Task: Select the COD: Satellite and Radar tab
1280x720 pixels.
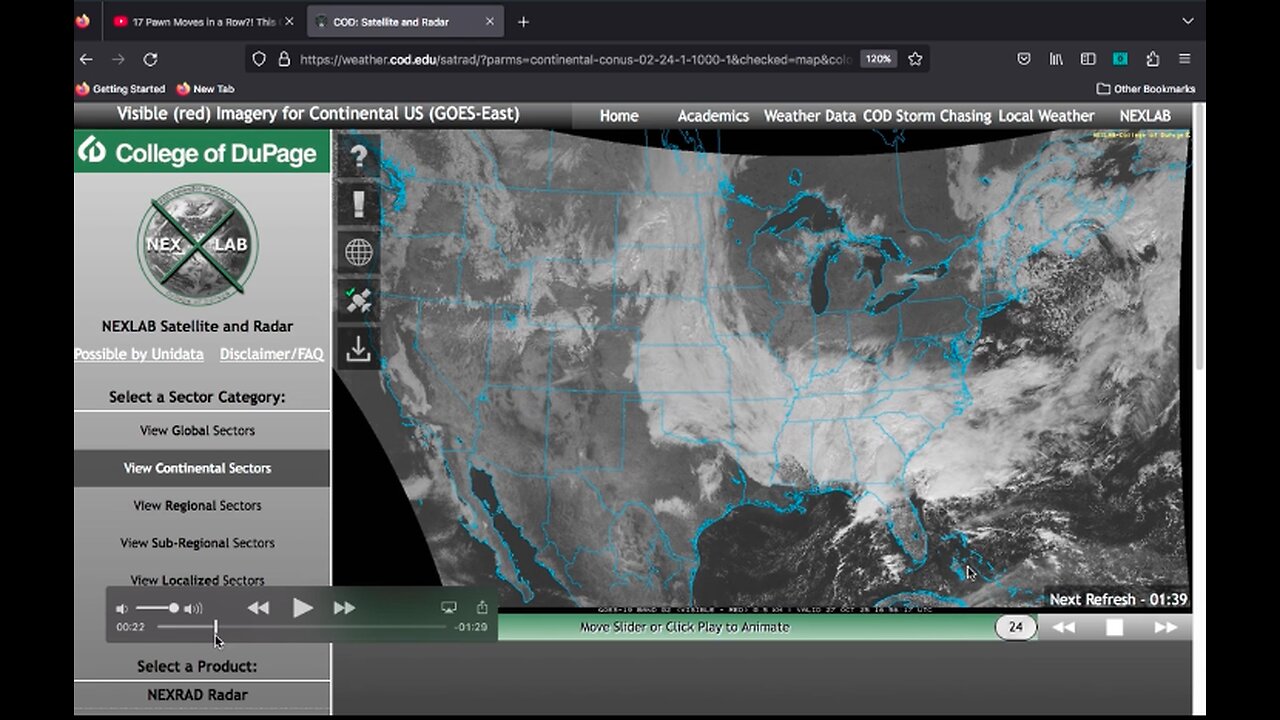Action: coord(406,21)
